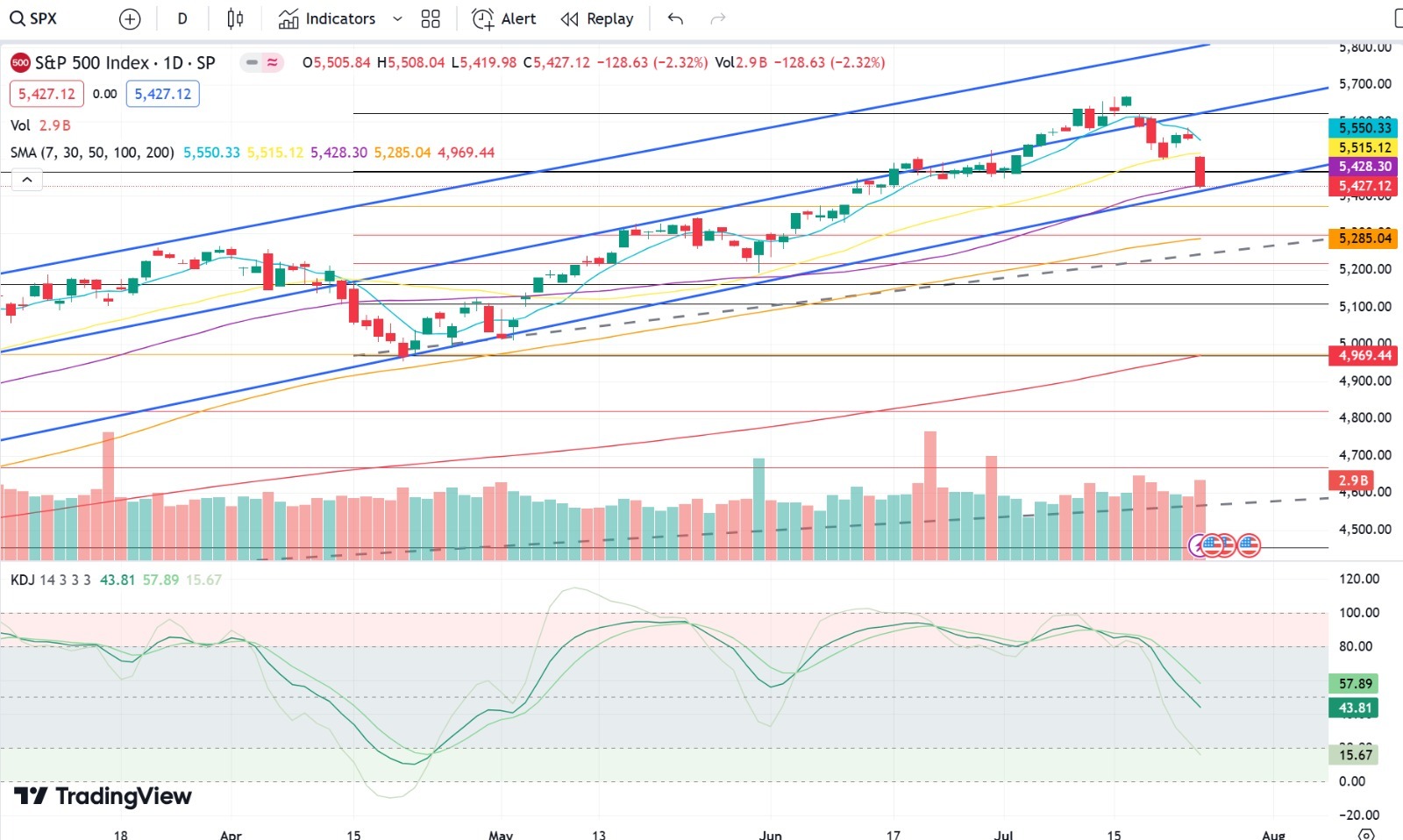The width and height of the screenshot is (1403, 840).
Task: Click the SMA 4,969.44 red legend value
Action: [466, 153]
